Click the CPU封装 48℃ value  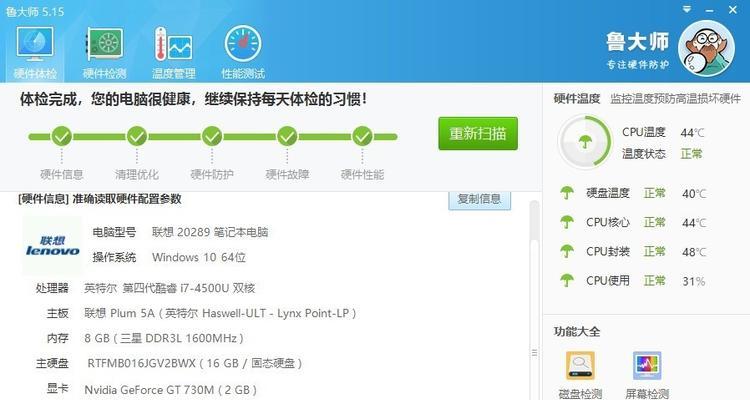[694, 252]
